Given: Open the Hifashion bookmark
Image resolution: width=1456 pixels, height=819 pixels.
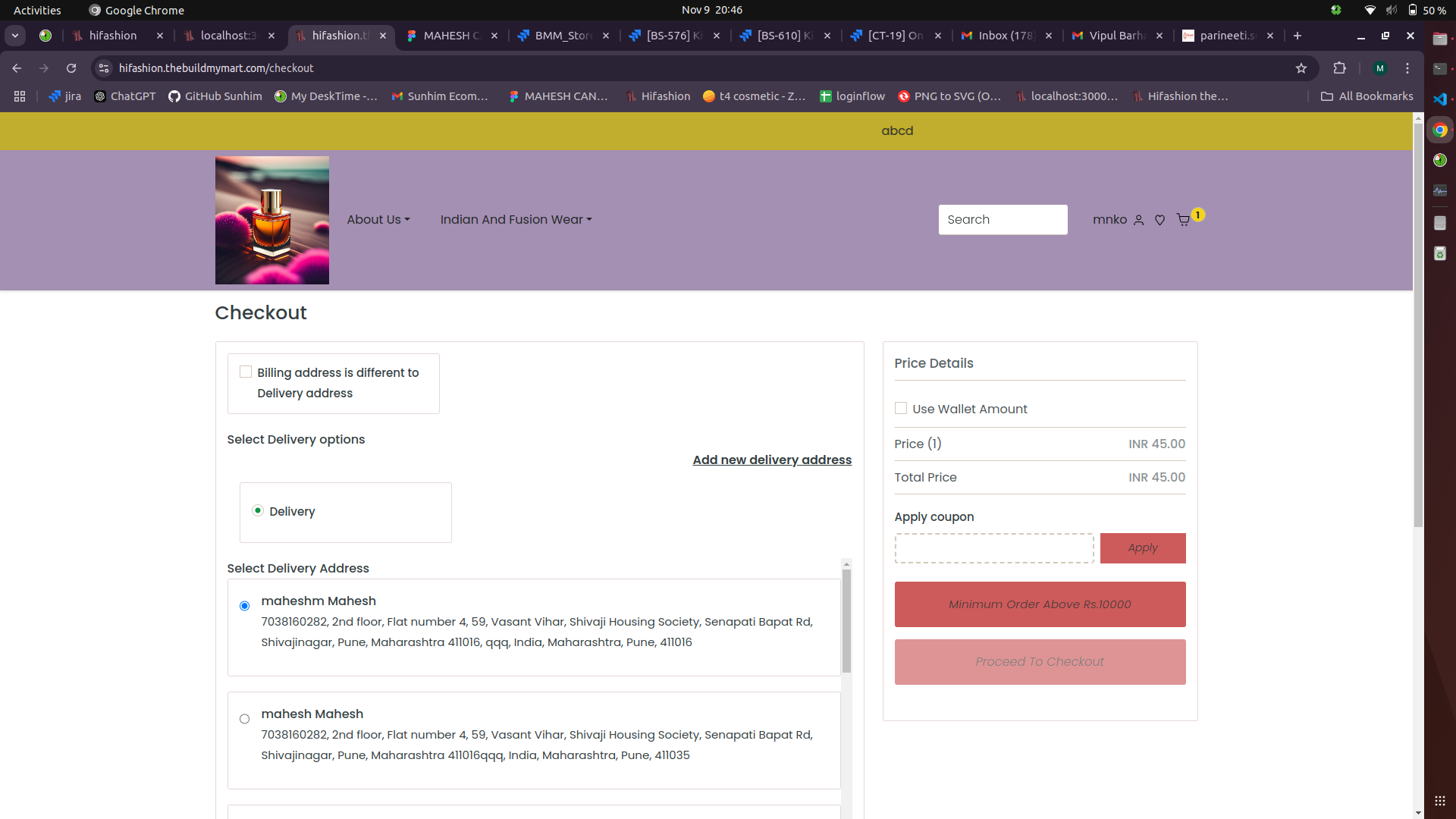Looking at the screenshot, I should [657, 96].
